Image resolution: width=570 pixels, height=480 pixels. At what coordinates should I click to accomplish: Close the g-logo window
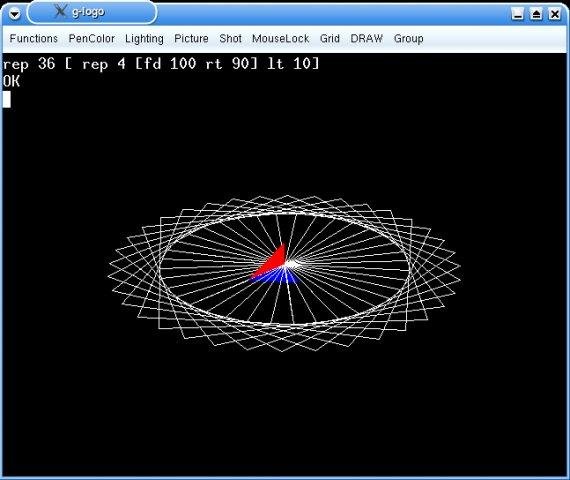pyautogui.click(x=554, y=14)
